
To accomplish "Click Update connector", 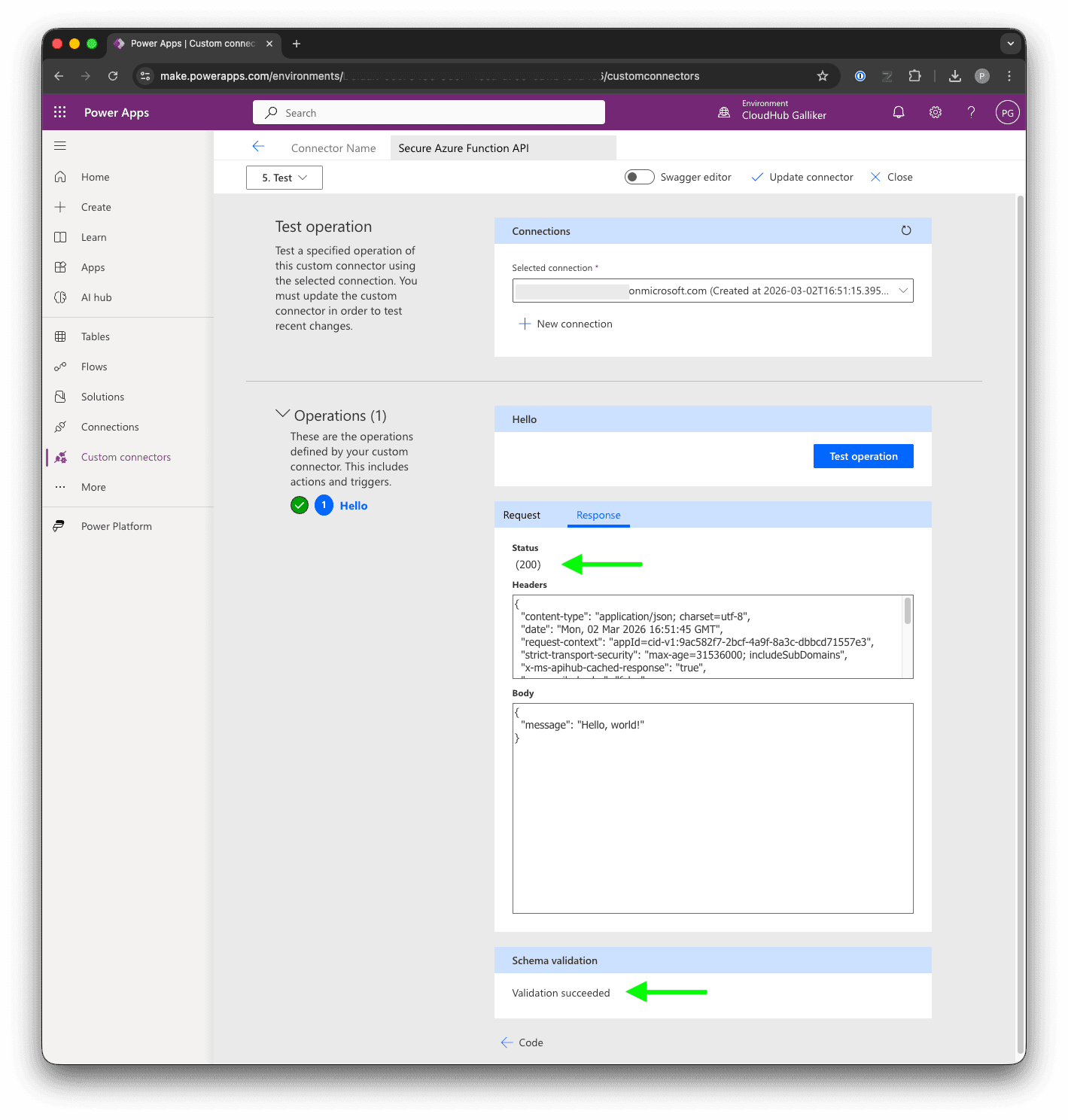I will click(x=802, y=177).
